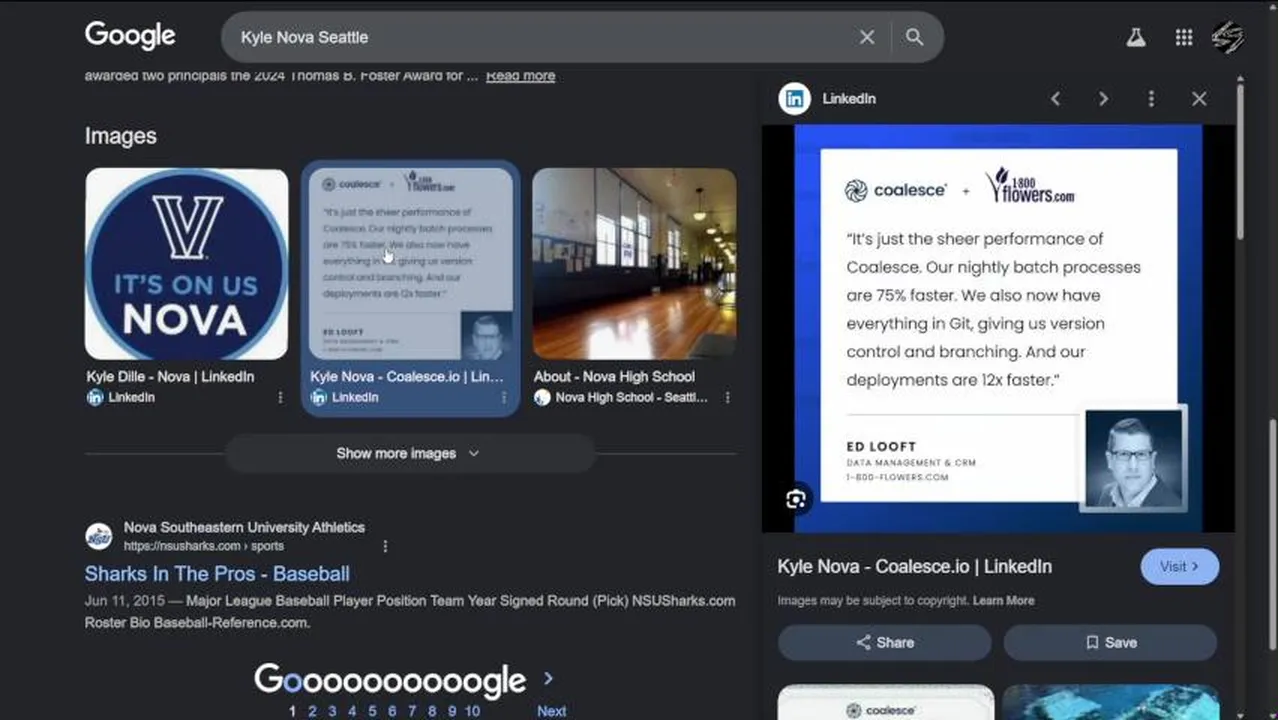Click the Google logo
Image resolution: width=1278 pixels, height=720 pixels.
[x=130, y=36]
